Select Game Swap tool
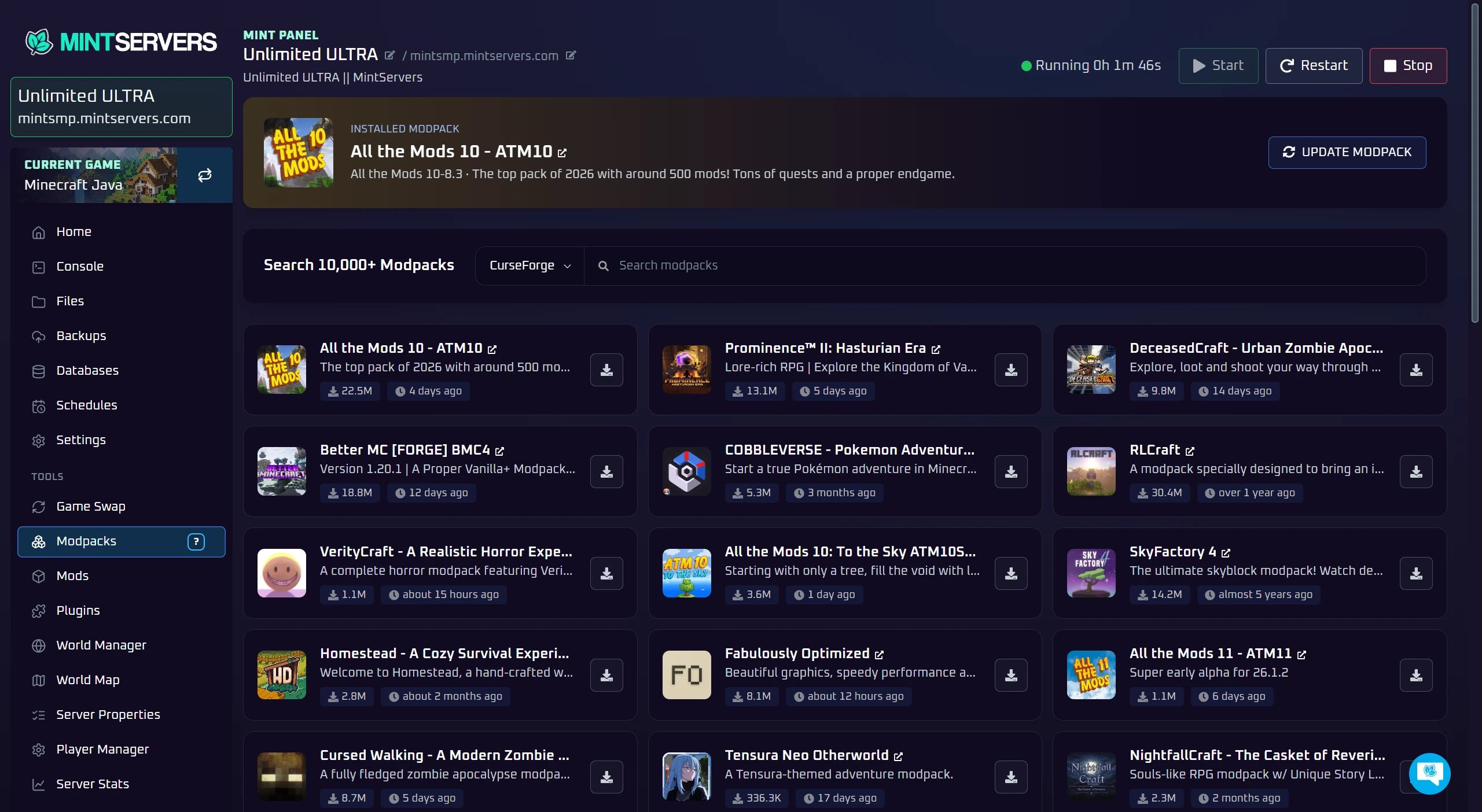Image resolution: width=1482 pixels, height=812 pixels. 122,506
